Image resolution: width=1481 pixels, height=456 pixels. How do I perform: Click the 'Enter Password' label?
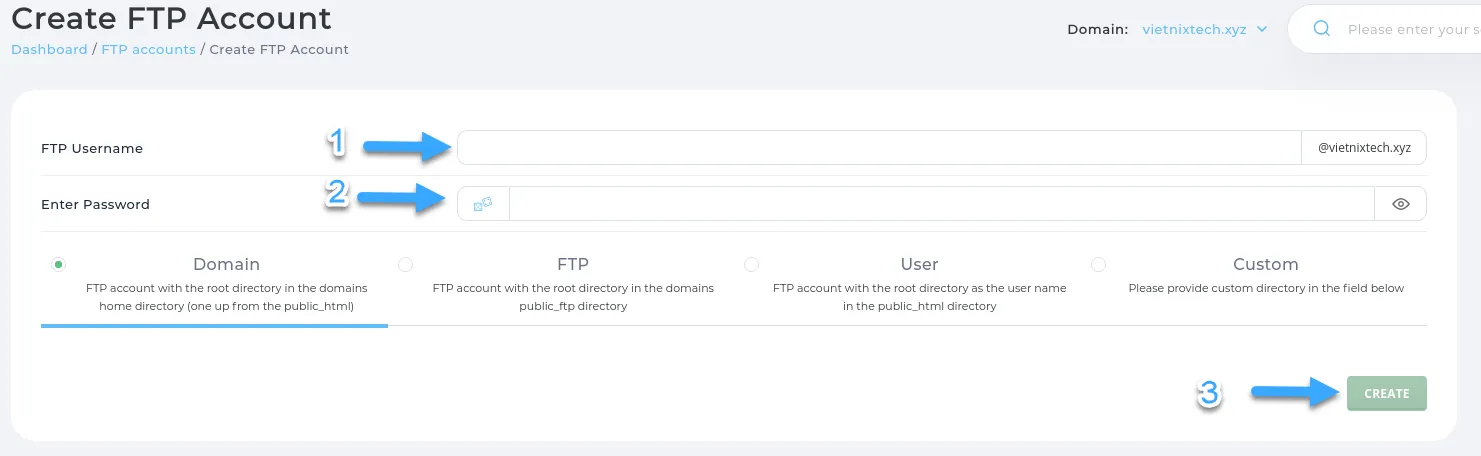pos(95,204)
